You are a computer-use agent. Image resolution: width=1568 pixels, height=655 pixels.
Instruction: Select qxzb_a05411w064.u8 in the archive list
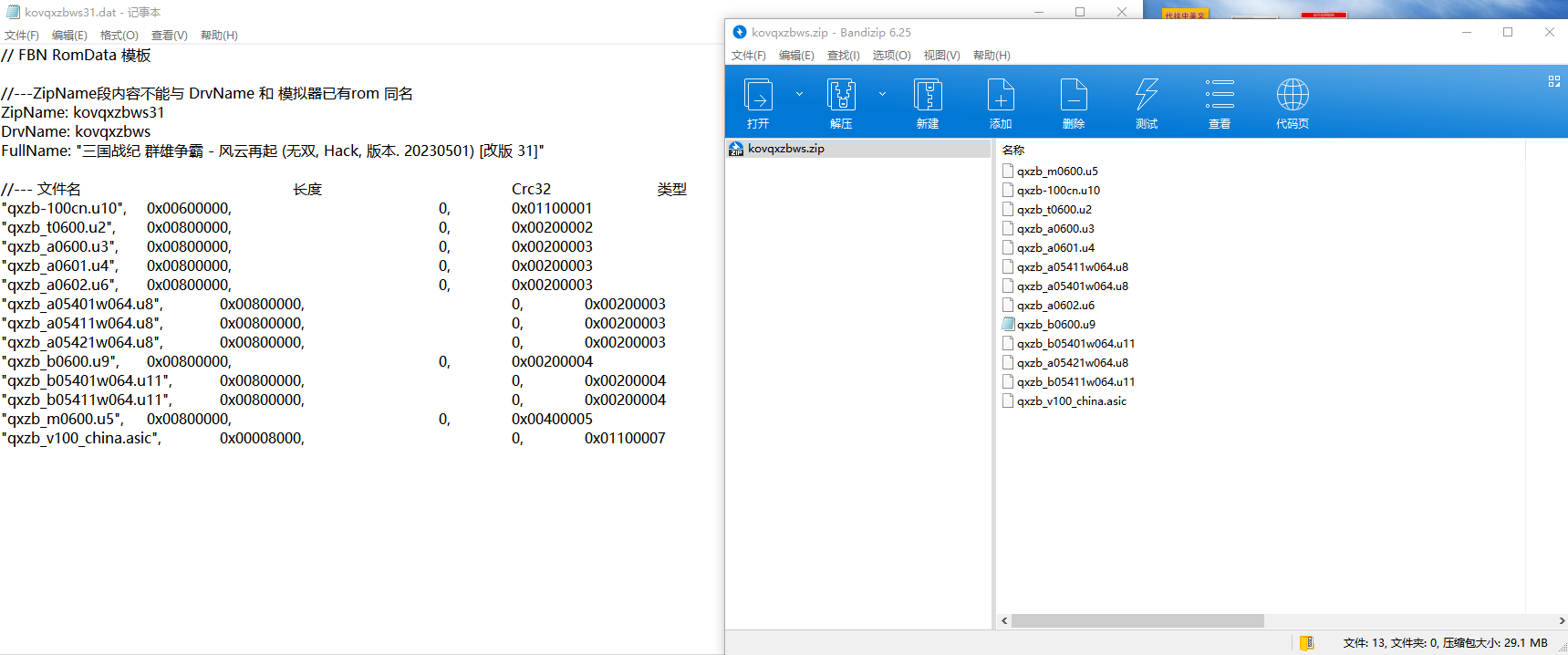(x=1073, y=266)
